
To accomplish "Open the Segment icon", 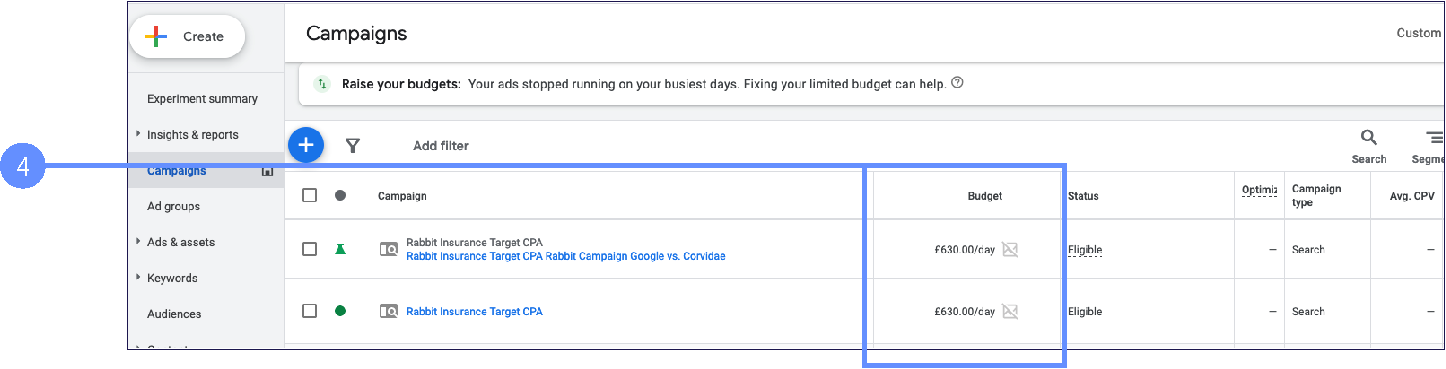I will coord(1435,138).
